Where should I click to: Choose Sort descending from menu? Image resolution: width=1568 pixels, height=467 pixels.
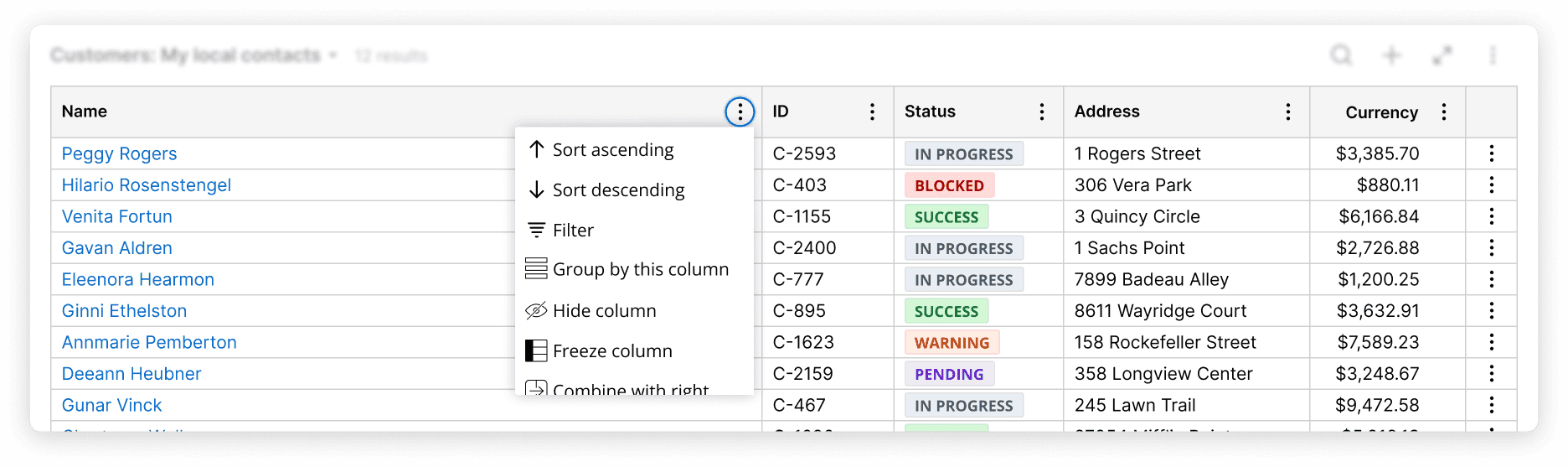[634, 190]
